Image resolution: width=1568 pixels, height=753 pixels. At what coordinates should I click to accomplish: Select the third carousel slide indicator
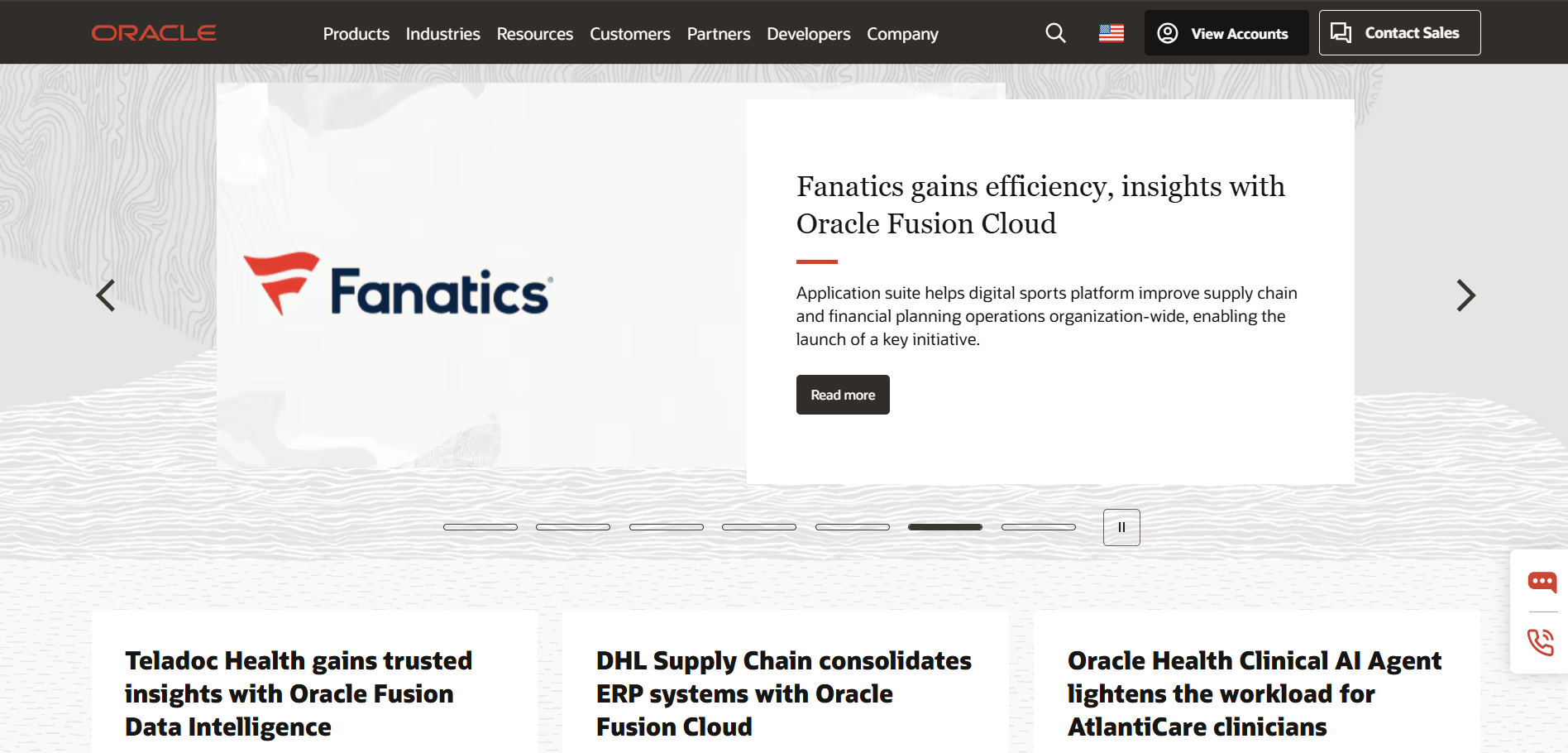[x=666, y=527]
